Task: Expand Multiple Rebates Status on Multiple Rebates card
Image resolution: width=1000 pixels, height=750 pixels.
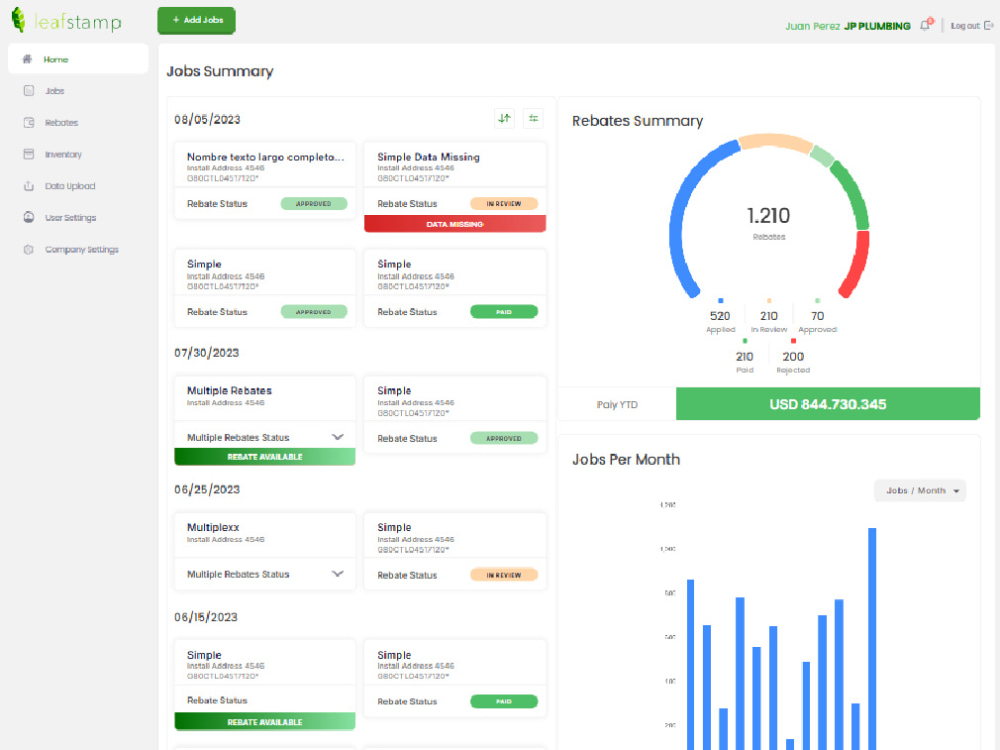Action: tap(337, 437)
